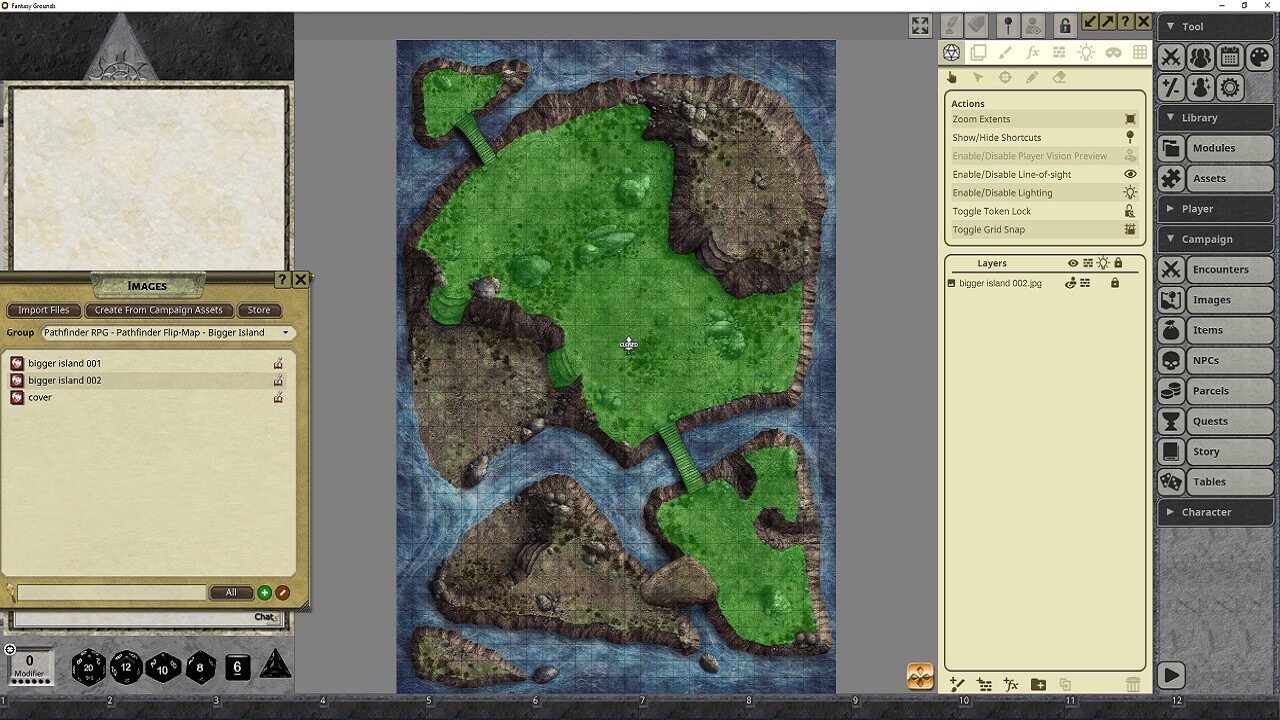Delete the selected layer using the trash icon
The image size is (1280, 720).
(x=1133, y=684)
